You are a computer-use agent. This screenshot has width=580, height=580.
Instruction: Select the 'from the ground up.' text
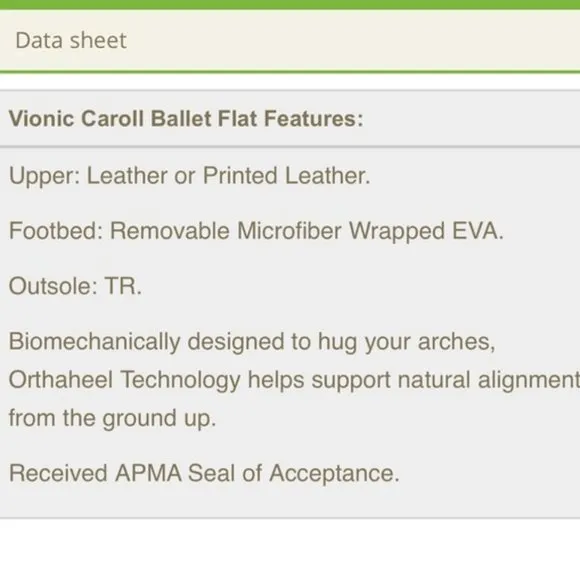click(x=112, y=418)
